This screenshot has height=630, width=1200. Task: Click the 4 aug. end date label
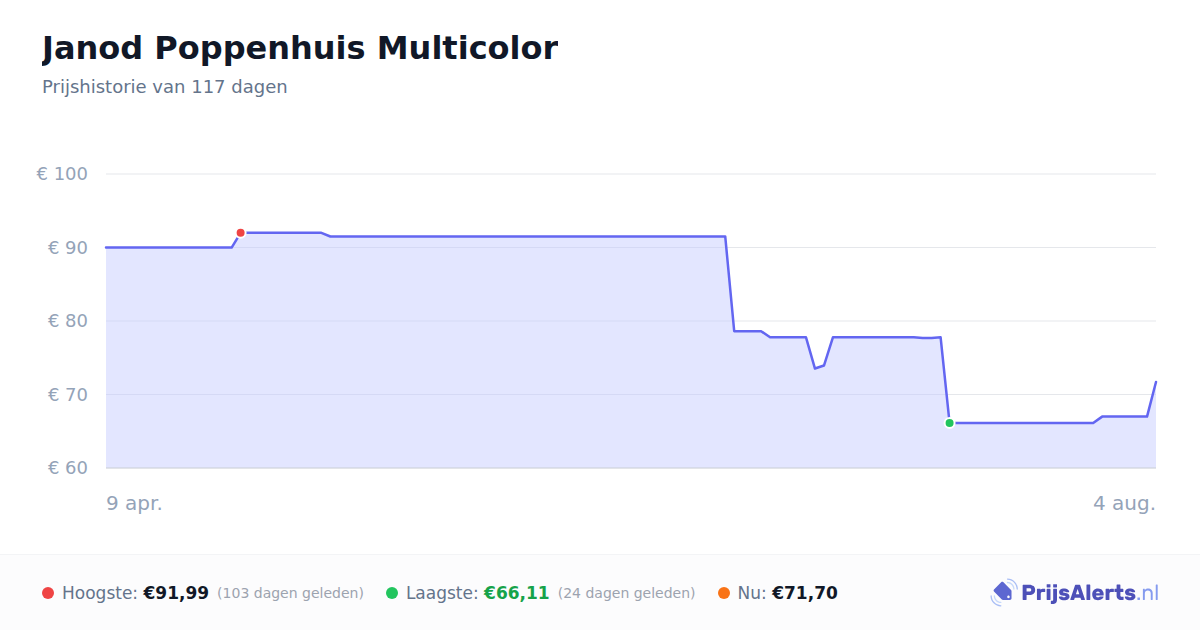tap(1124, 503)
